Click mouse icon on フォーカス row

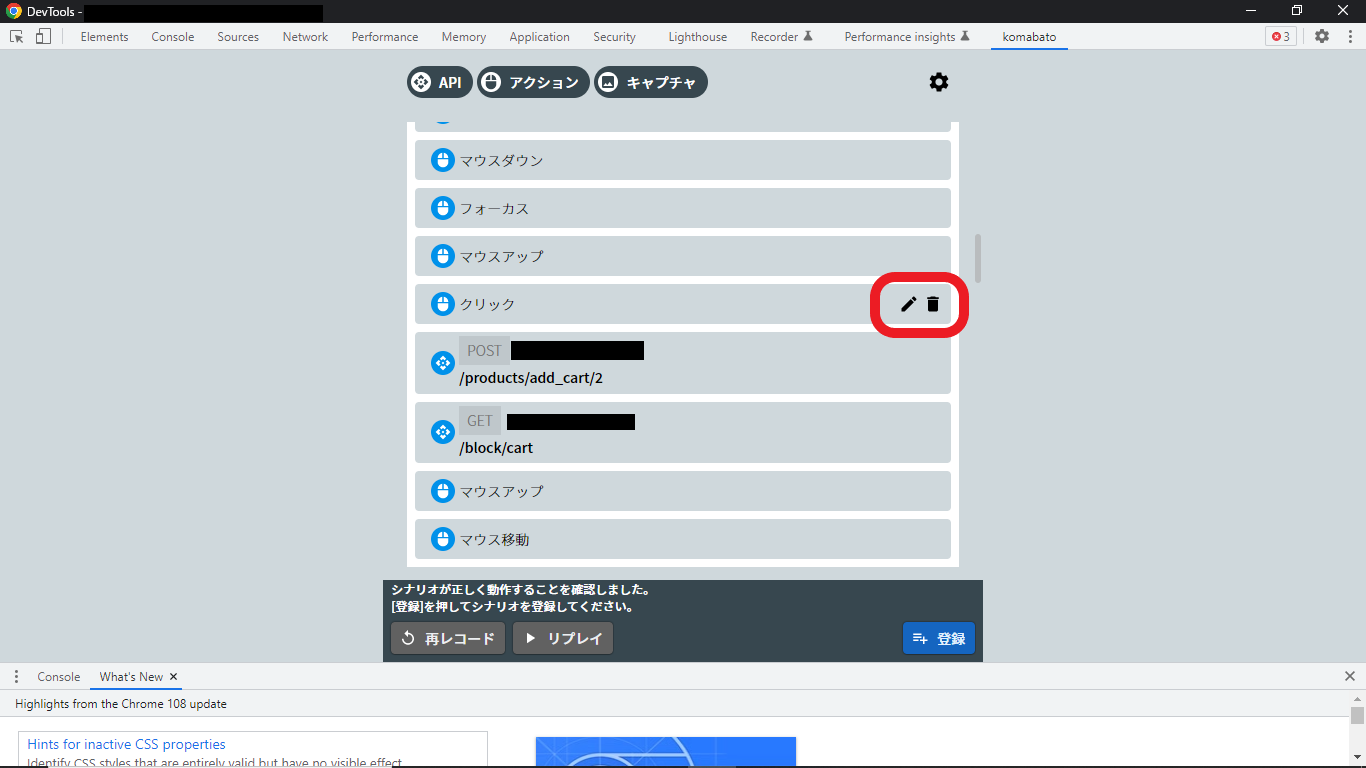click(442, 208)
